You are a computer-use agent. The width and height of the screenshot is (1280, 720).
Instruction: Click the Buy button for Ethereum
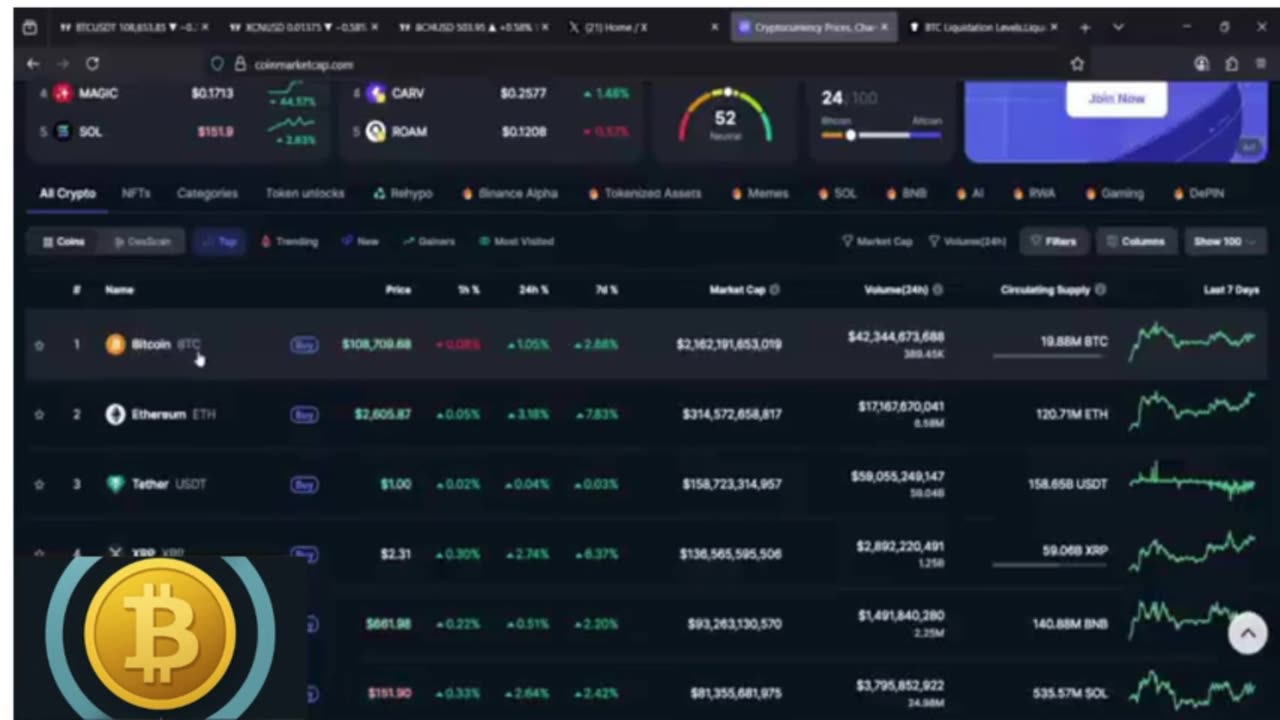(x=304, y=414)
